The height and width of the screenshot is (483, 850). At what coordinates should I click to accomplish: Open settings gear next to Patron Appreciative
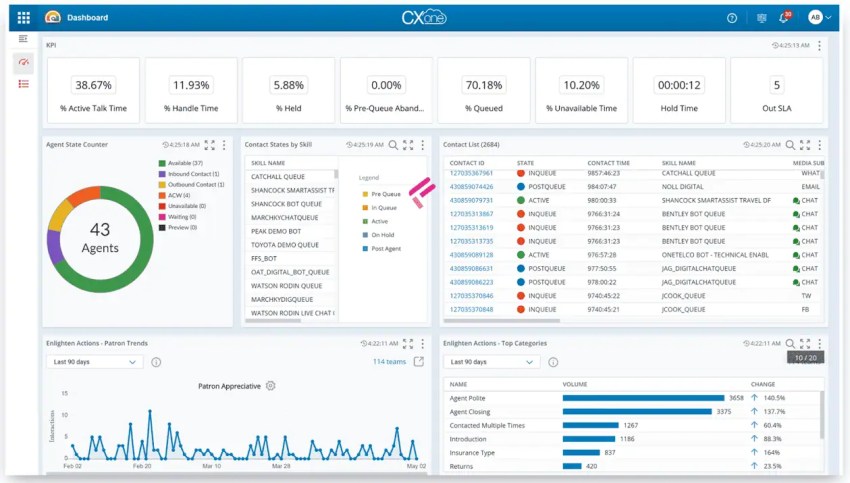point(270,386)
